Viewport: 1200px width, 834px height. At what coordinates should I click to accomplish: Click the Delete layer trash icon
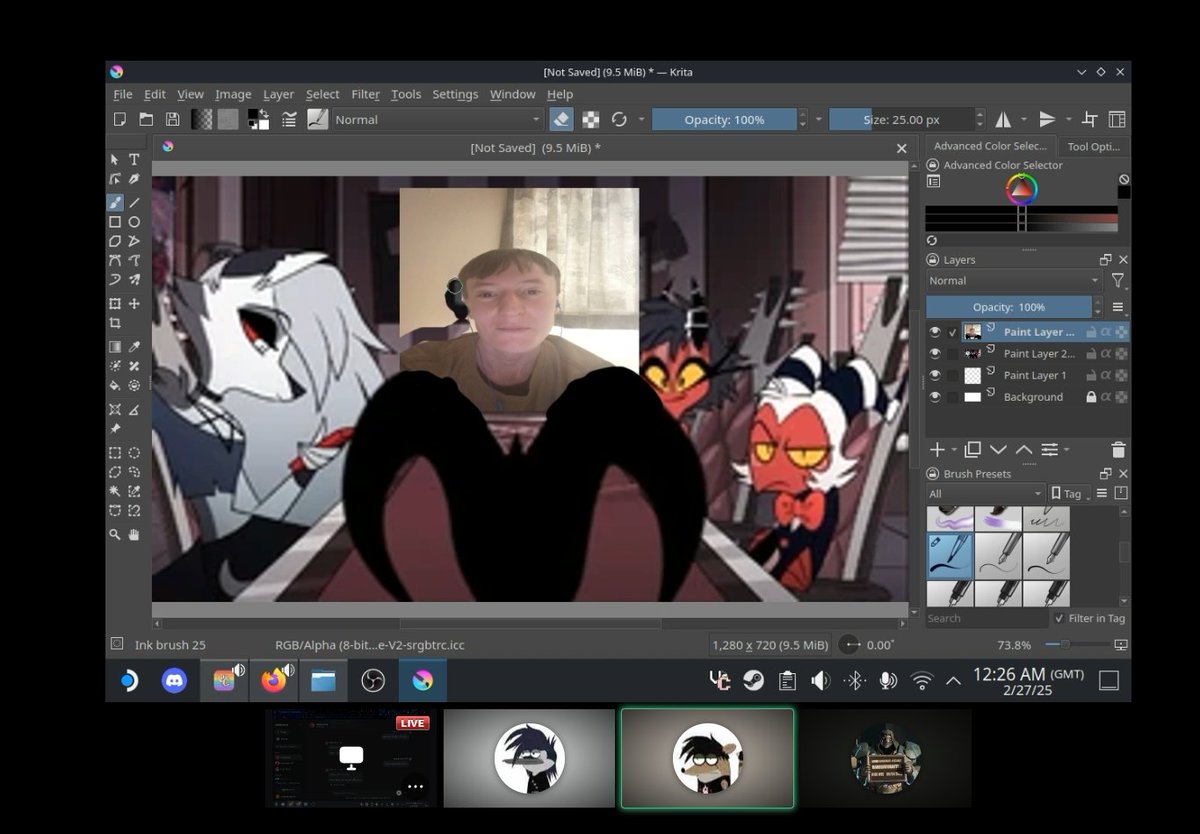(x=1118, y=450)
